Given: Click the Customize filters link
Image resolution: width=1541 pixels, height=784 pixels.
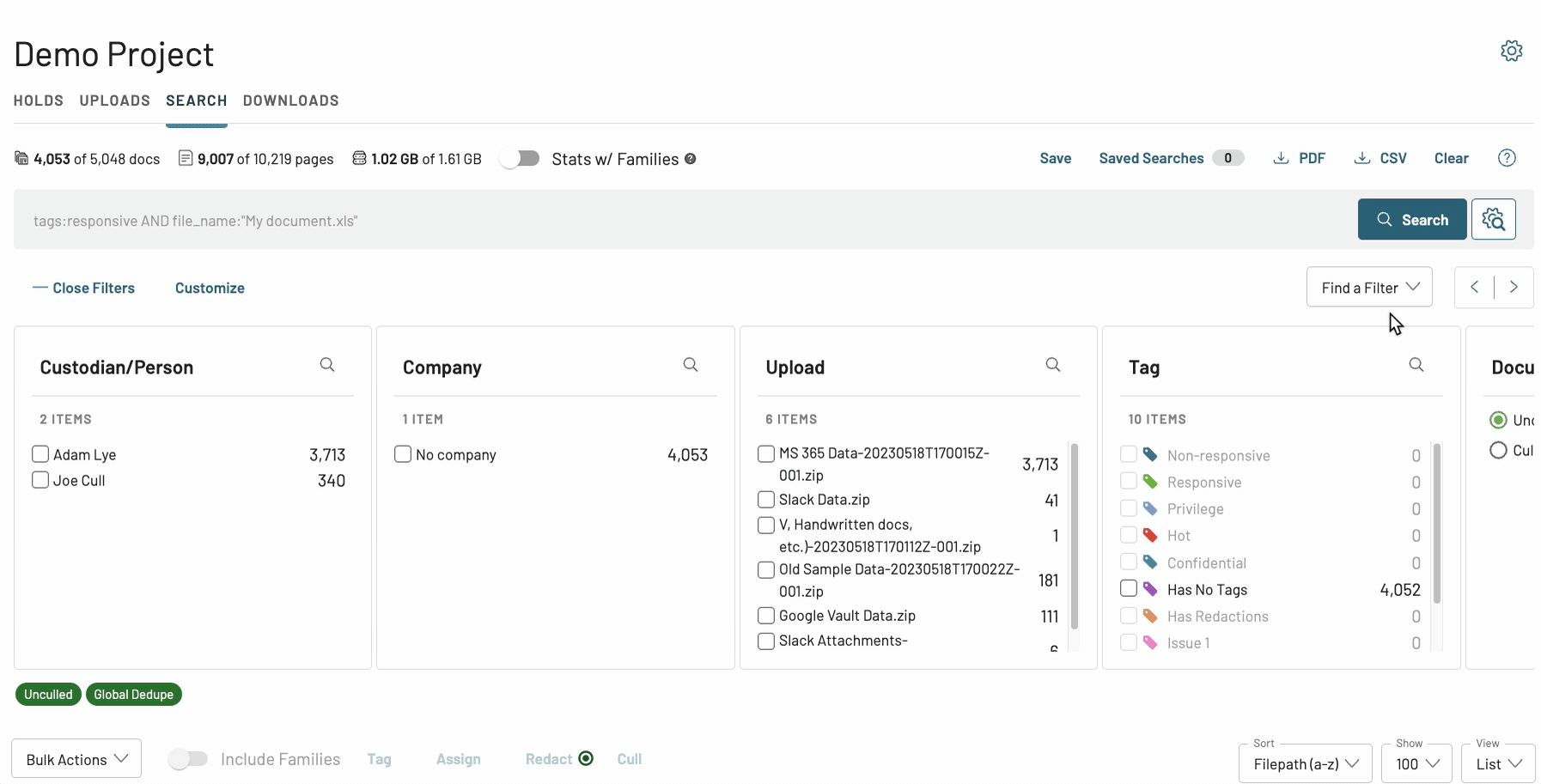Looking at the screenshot, I should pos(210,288).
